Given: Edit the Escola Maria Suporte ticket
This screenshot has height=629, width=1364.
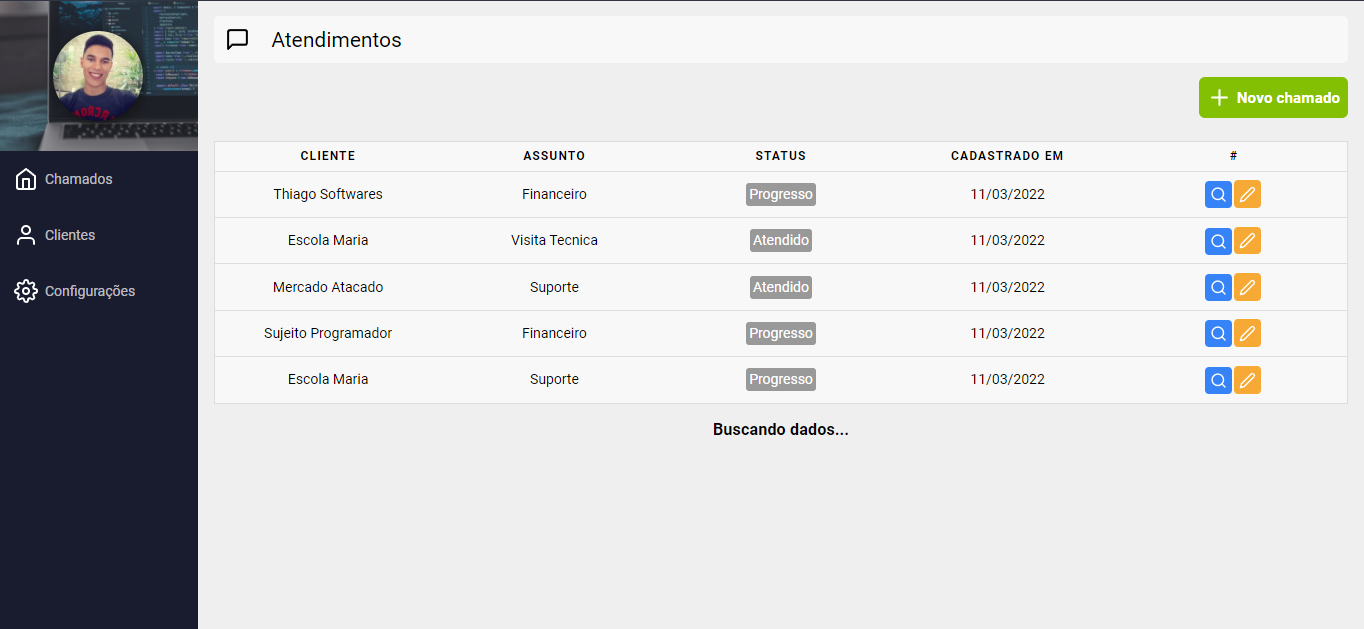Looking at the screenshot, I should 1247,380.
